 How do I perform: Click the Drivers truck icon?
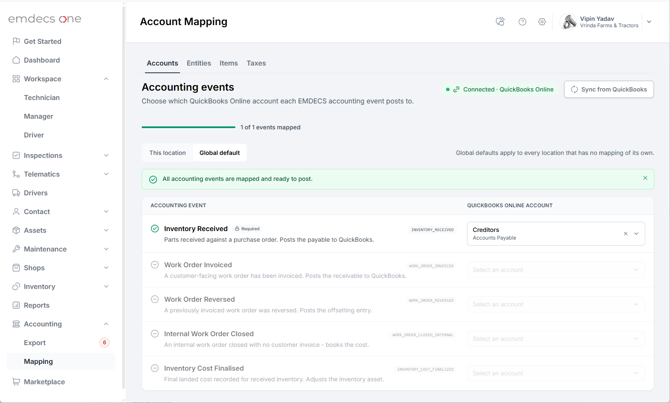(x=16, y=193)
